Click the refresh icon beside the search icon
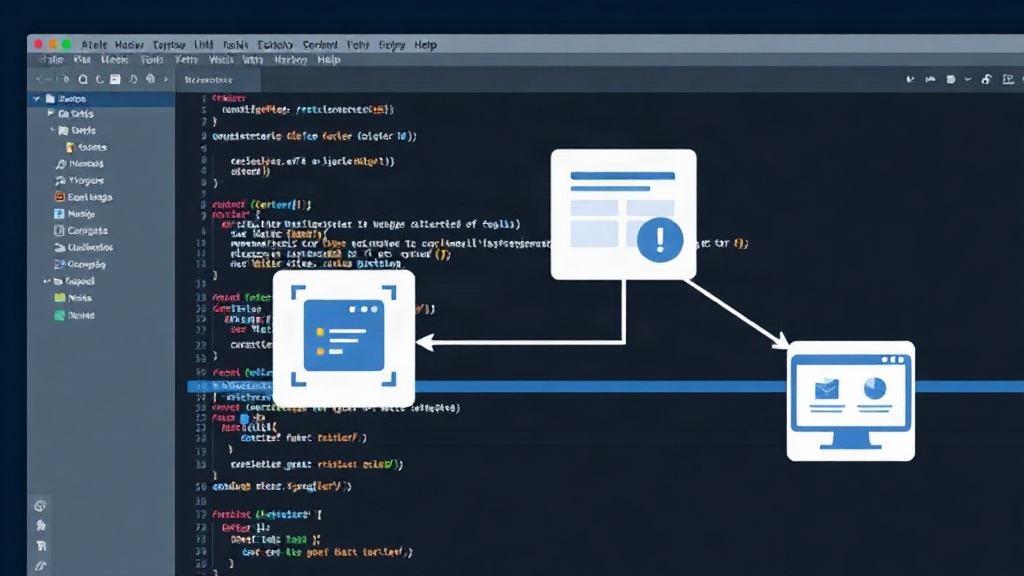The height and width of the screenshot is (576, 1024). tap(99, 79)
